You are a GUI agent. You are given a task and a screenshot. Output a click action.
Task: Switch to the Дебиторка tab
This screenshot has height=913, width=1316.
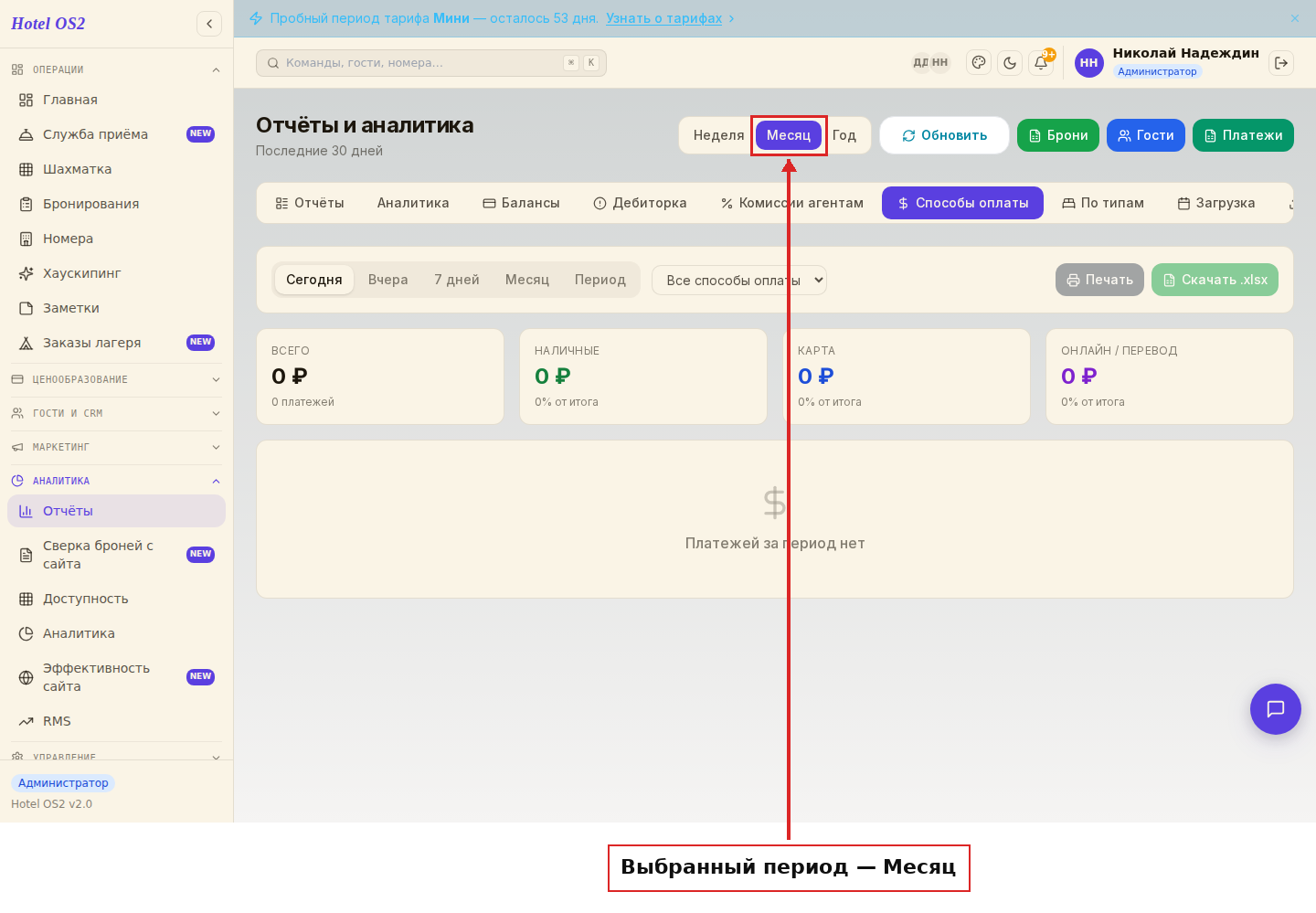pos(640,203)
